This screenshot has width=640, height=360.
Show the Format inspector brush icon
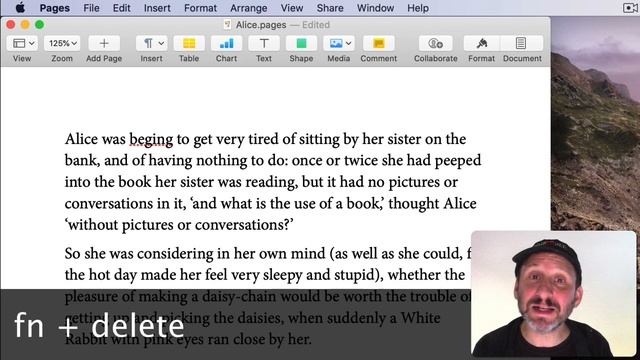pyautogui.click(x=482, y=43)
